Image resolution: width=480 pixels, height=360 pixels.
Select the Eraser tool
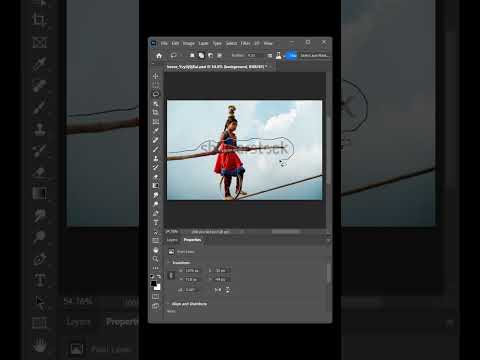[x=156, y=176]
